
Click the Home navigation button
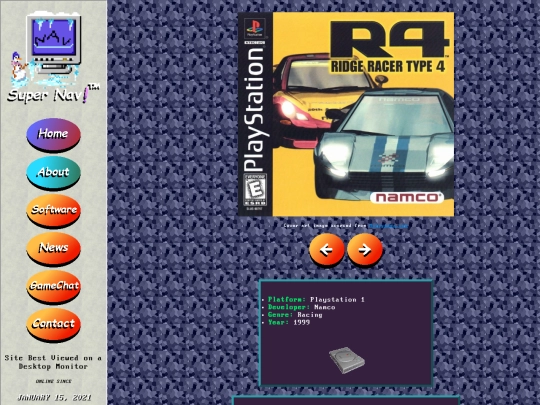coord(53,135)
